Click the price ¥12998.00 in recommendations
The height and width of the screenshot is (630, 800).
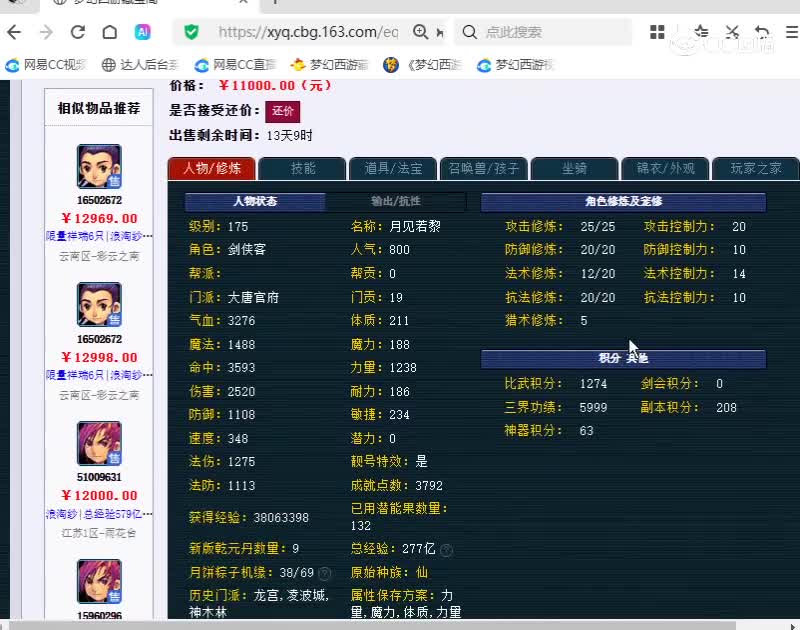tap(99, 358)
